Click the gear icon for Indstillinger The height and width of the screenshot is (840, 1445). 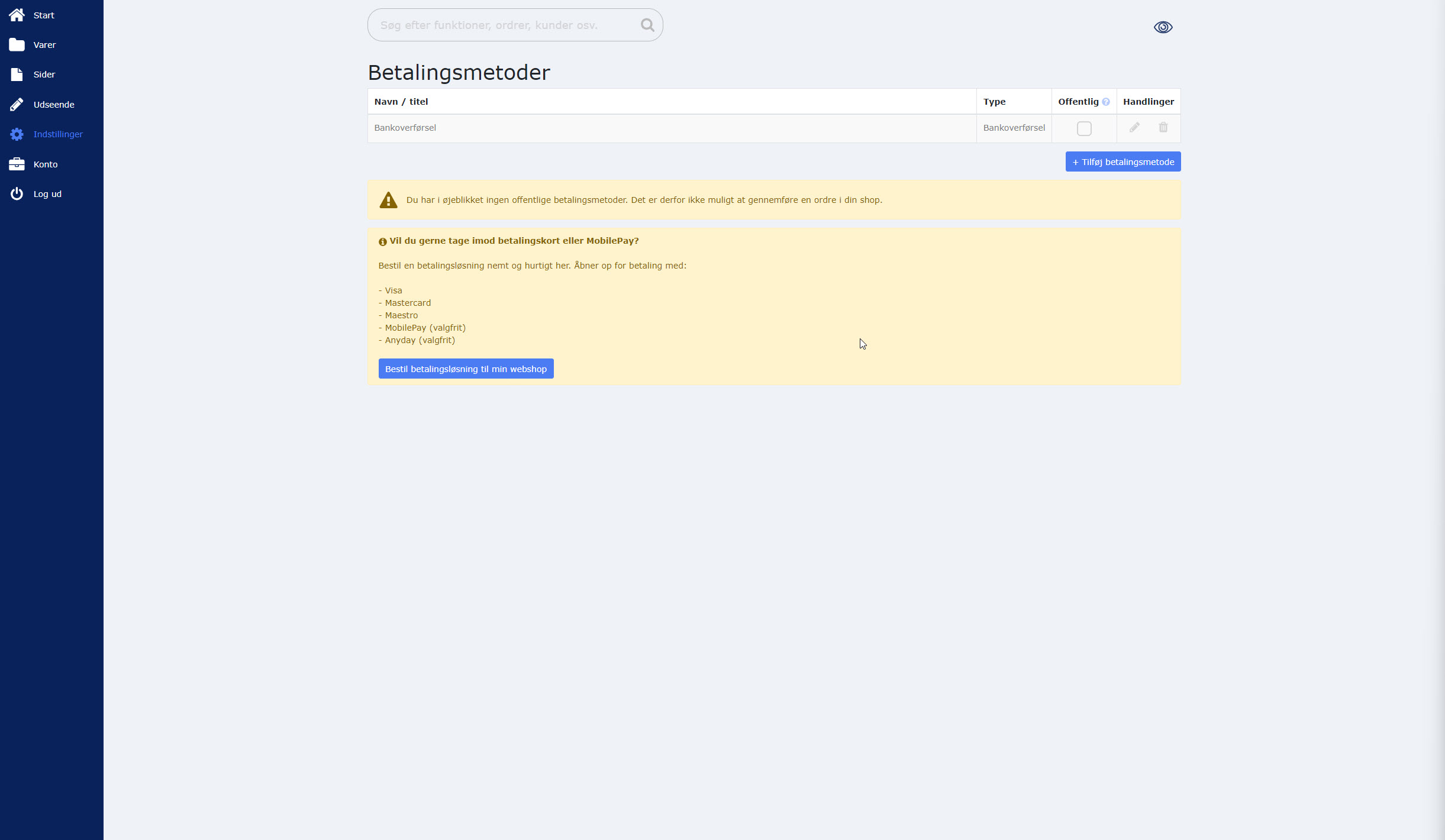click(x=17, y=134)
